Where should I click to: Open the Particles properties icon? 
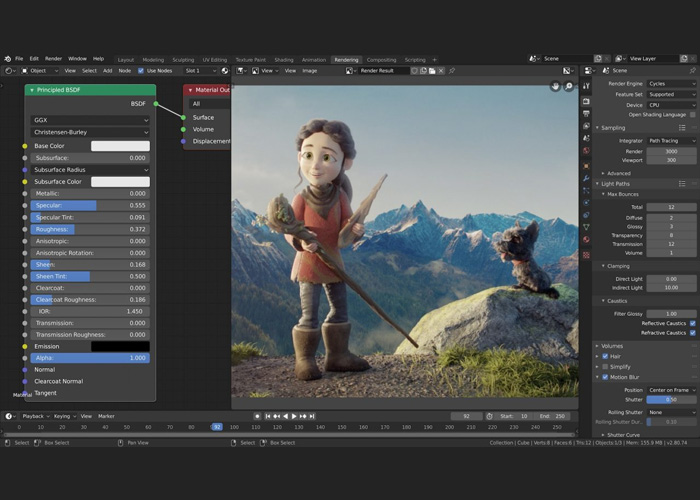coord(586,191)
